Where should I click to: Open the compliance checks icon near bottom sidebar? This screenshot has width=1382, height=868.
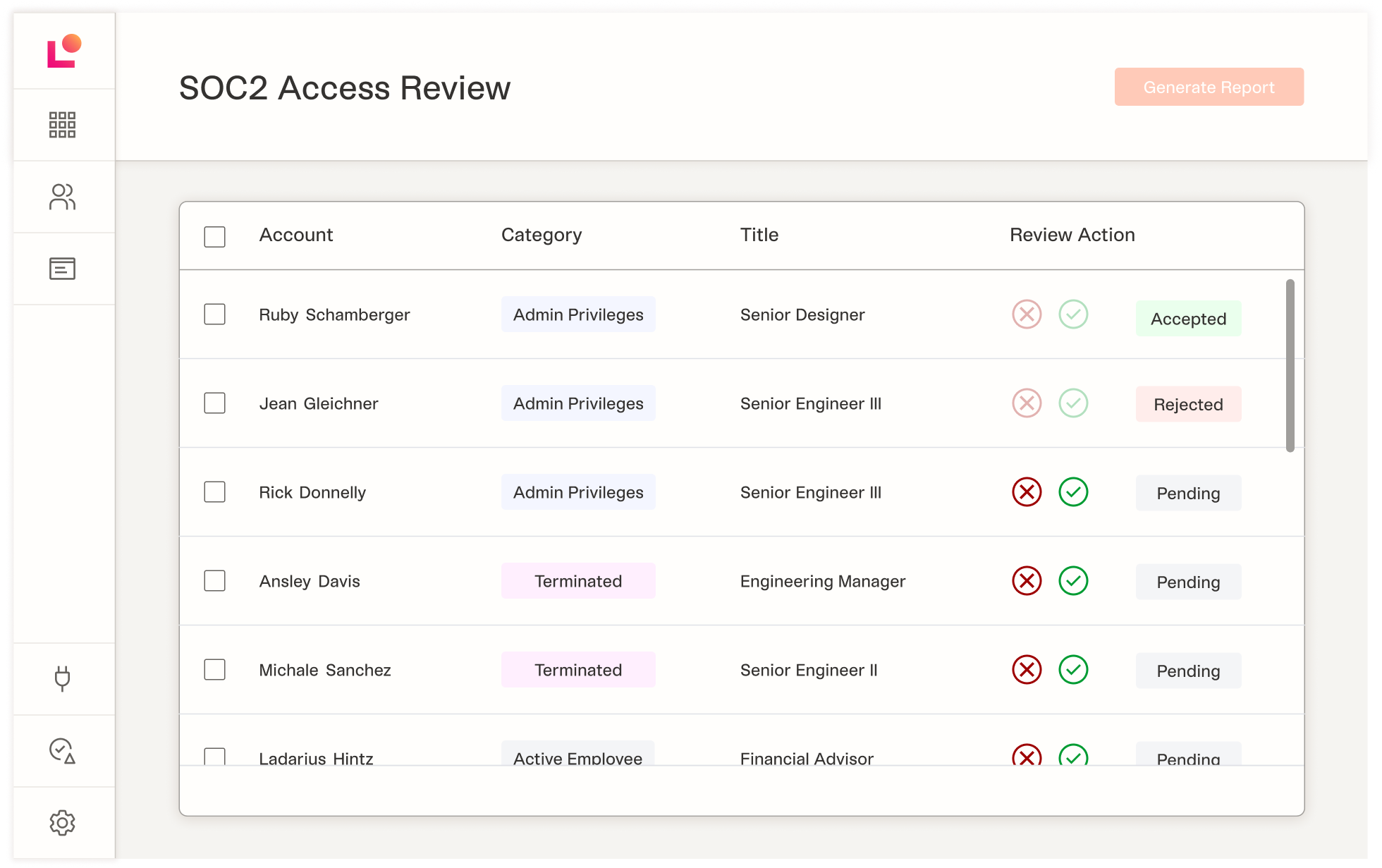click(x=62, y=751)
